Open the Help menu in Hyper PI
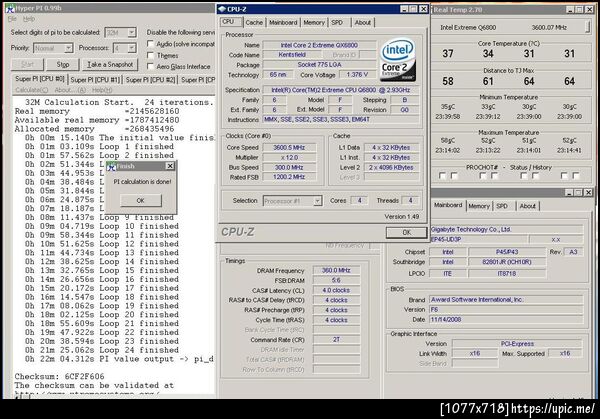 [x=29, y=18]
